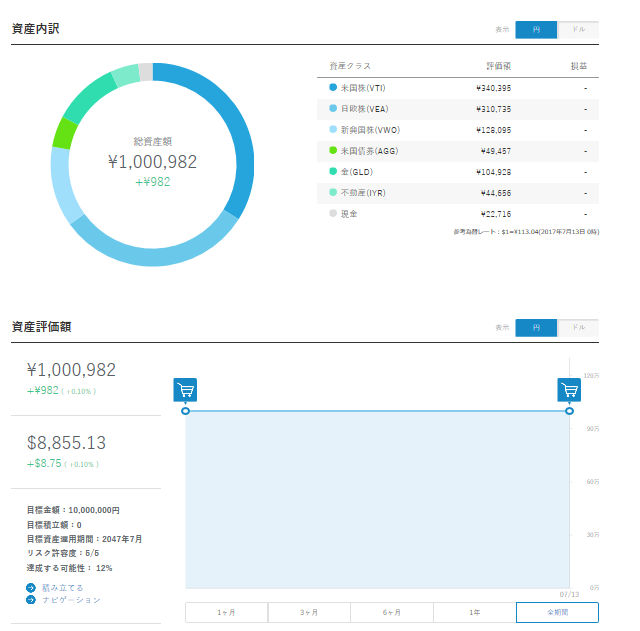Click the リスク許容度：5/5 line
Screen dimensions: 640x631
(x=63, y=553)
